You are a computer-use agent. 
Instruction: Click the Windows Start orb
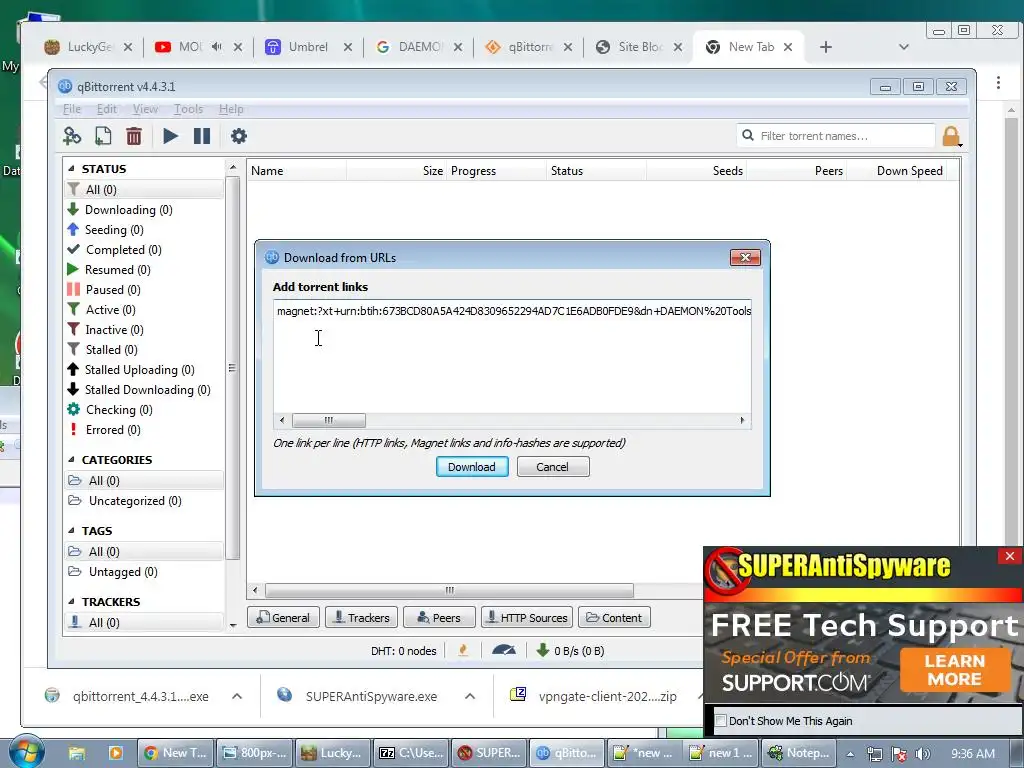tap(25, 752)
